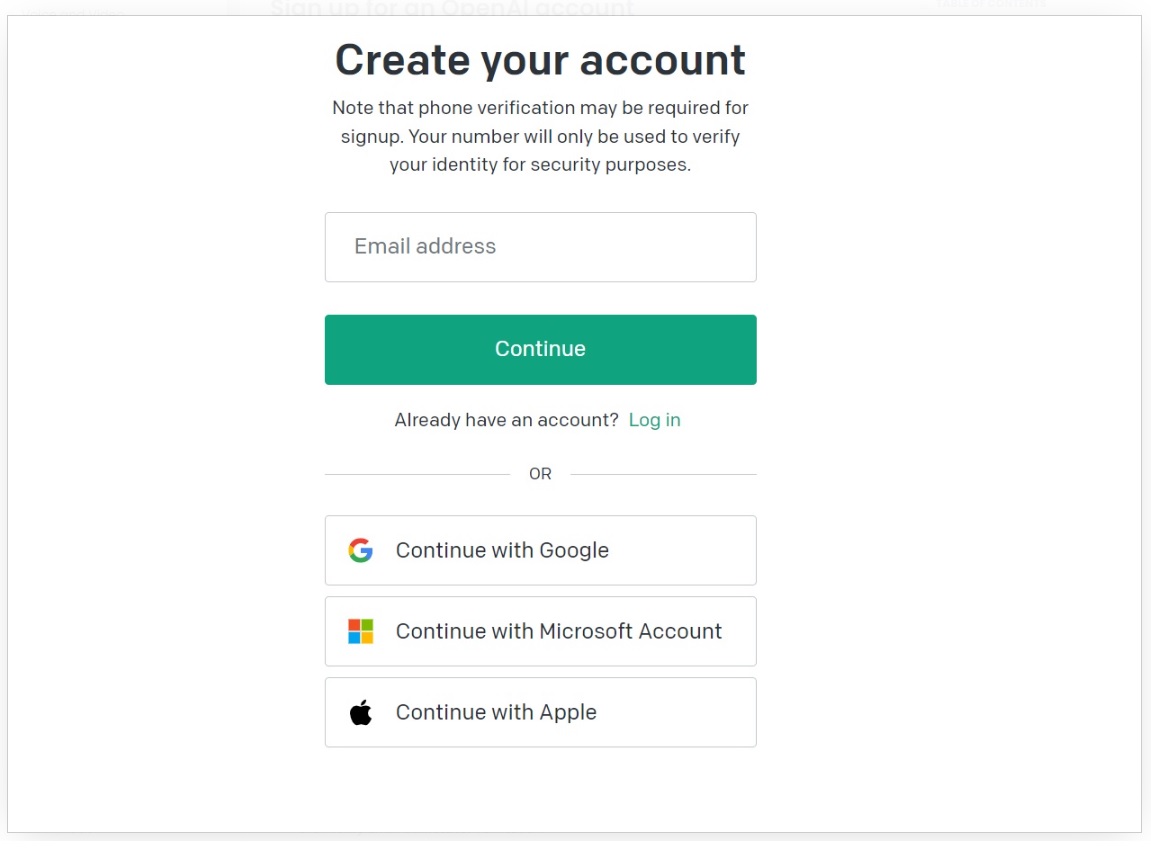Click the word "signup" in the note

click(371, 136)
